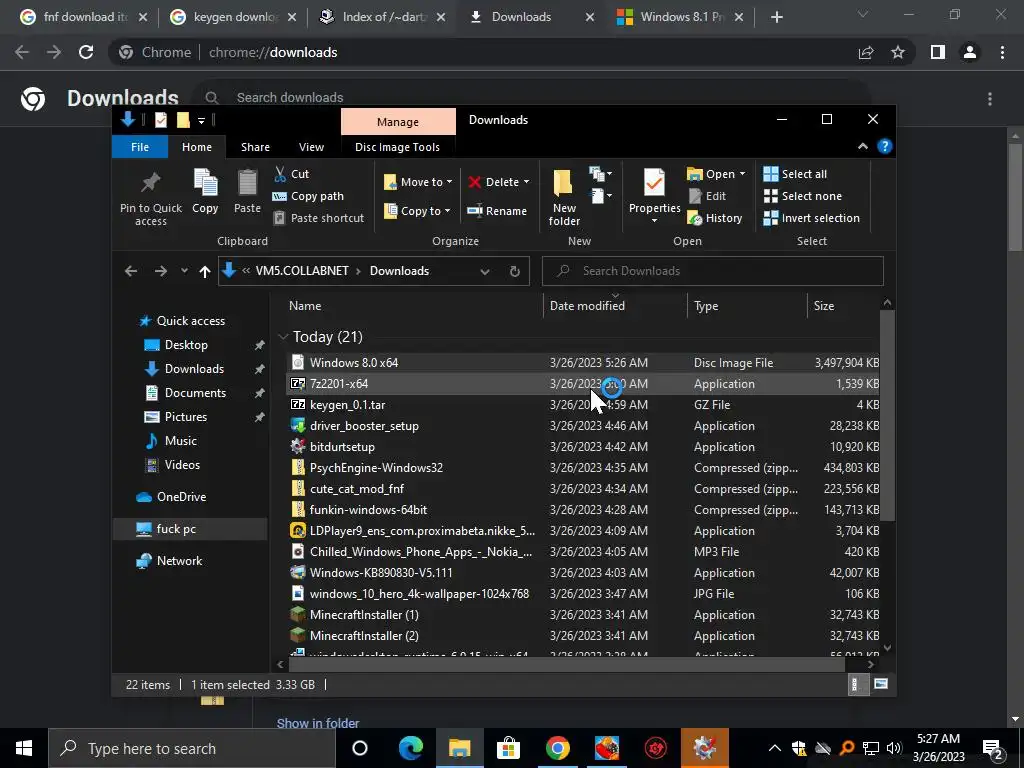Screen dimensions: 1024x768
Task: Click Show in folder link
Action: (318, 723)
